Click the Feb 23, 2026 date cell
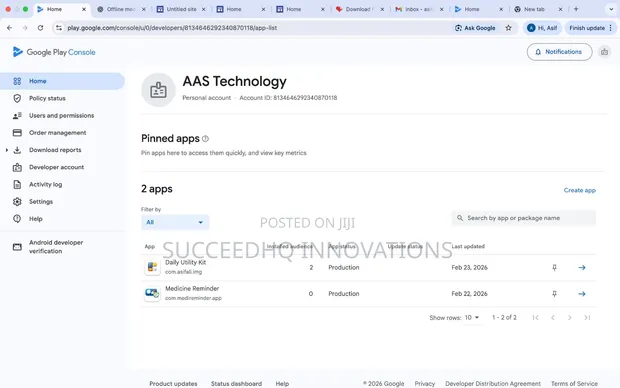This screenshot has width=620, height=388. pyautogui.click(x=469, y=268)
